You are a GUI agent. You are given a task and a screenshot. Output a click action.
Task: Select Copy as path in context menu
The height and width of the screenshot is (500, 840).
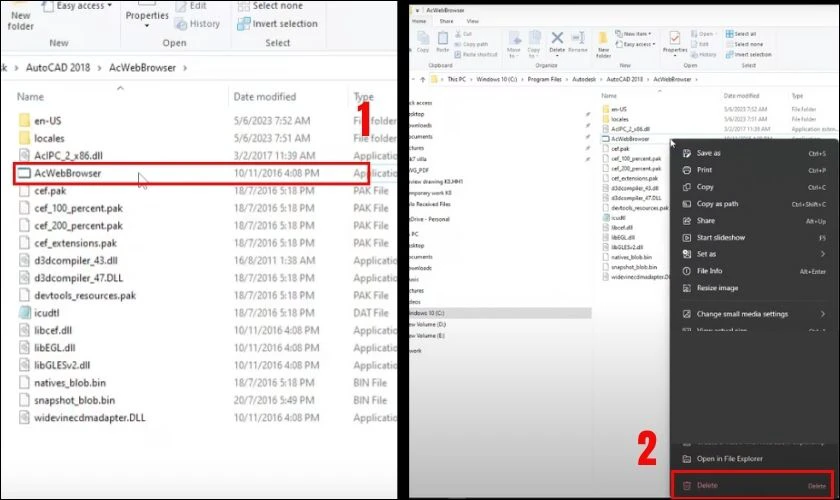[716, 203]
